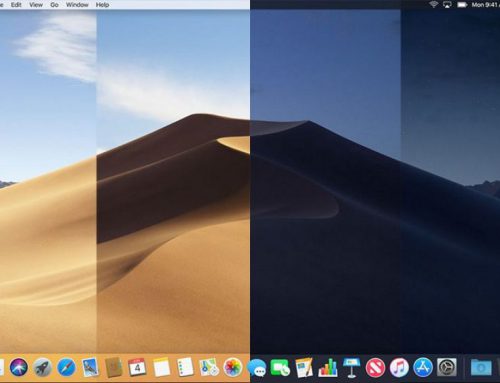Launch iTunes music note icon
This screenshot has width=500, height=383.
pyautogui.click(x=399, y=368)
